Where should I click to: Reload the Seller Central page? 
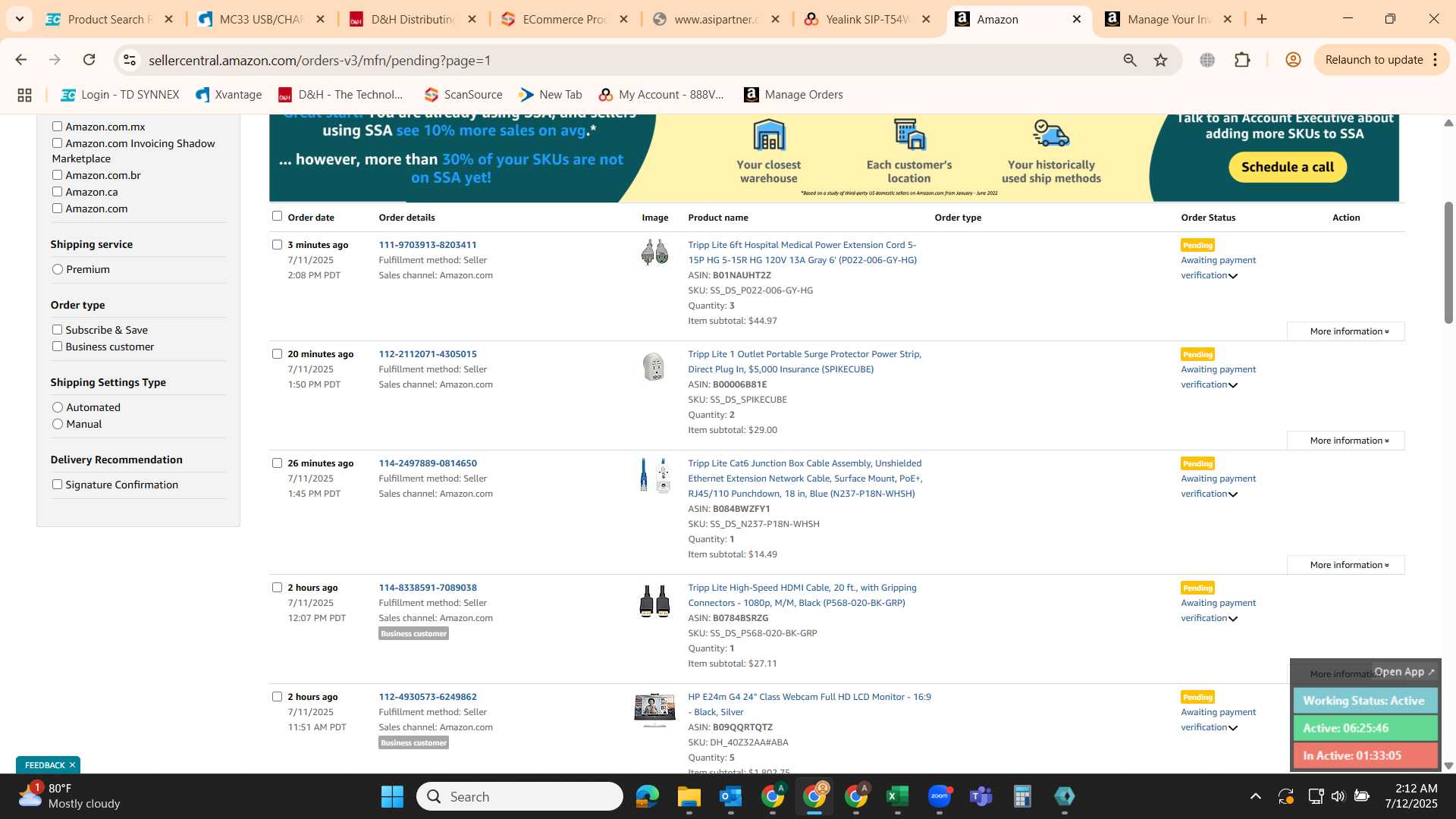[x=89, y=60]
